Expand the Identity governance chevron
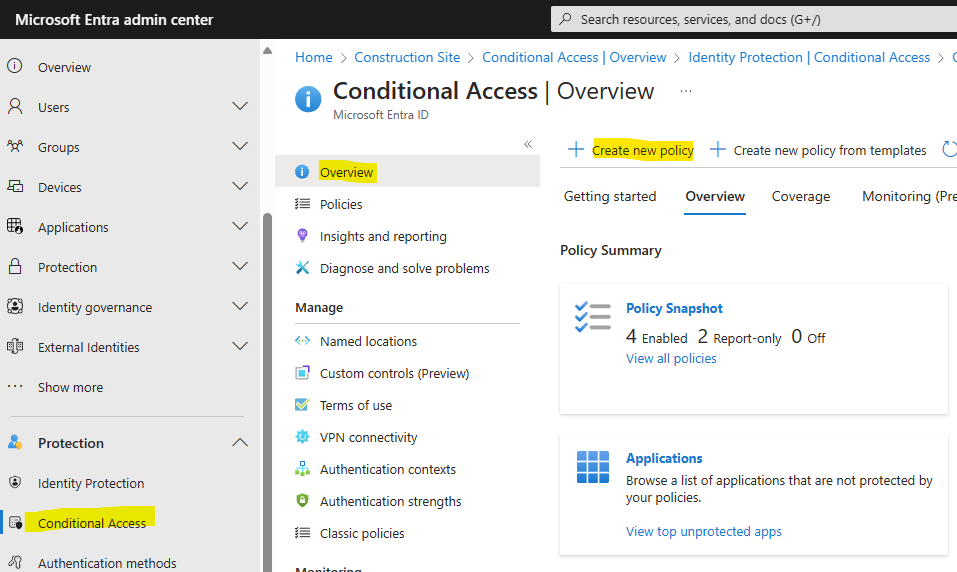The width and height of the screenshot is (957, 572). (x=240, y=306)
